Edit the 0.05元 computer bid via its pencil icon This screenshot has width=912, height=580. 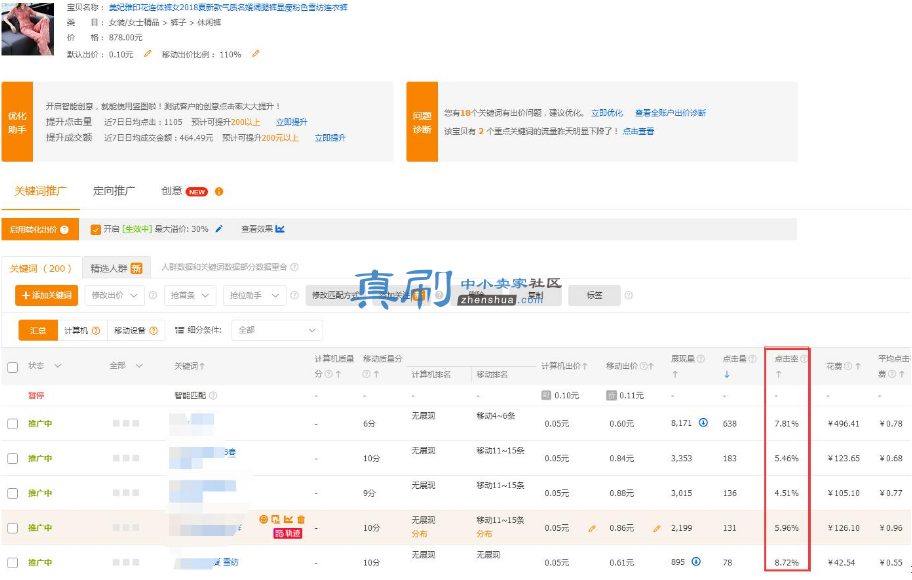(x=592, y=528)
